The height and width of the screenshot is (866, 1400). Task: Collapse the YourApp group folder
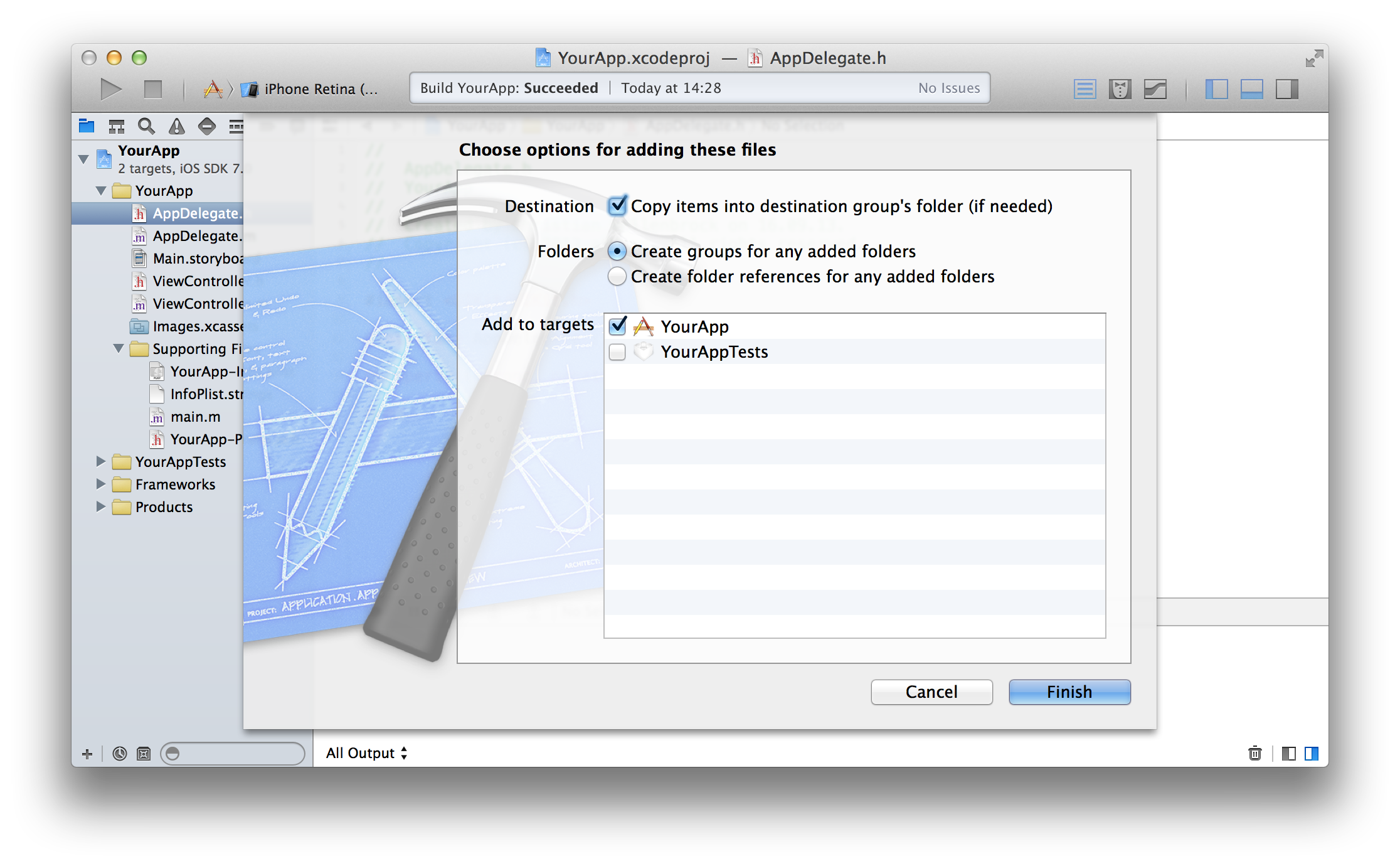pos(101,190)
